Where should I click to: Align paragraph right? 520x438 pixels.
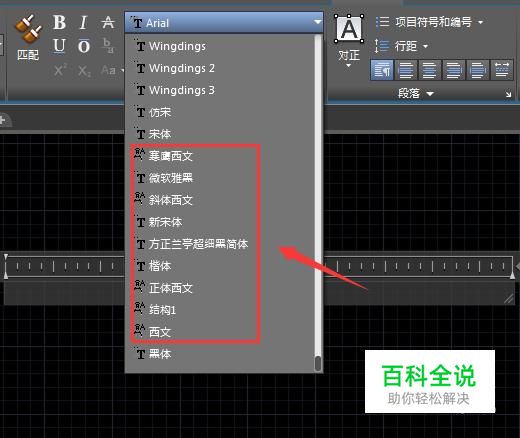pyautogui.click(x=454, y=70)
